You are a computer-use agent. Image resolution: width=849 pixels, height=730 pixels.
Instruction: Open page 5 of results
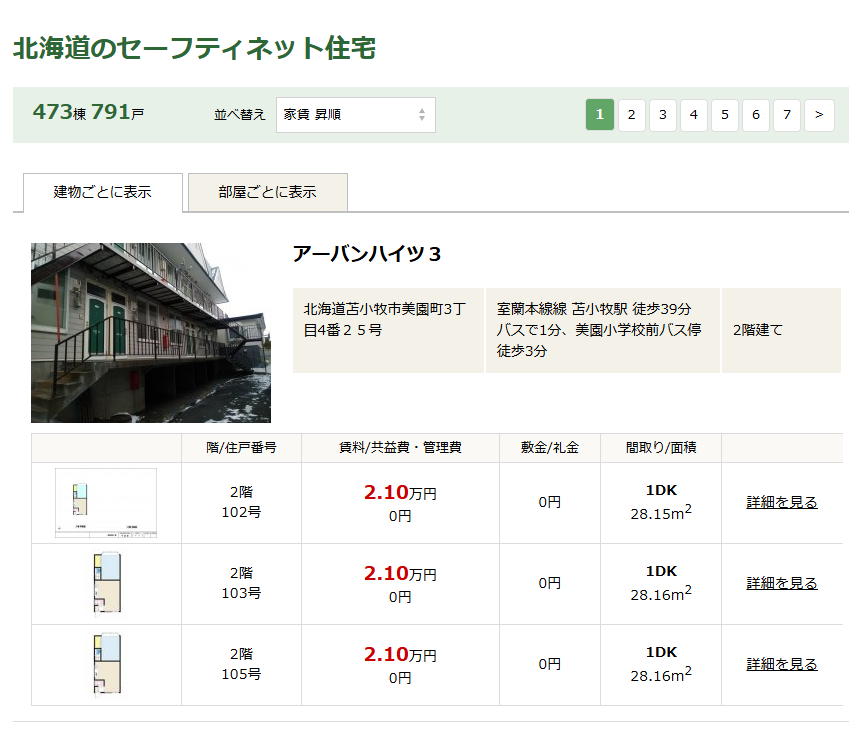click(x=724, y=114)
